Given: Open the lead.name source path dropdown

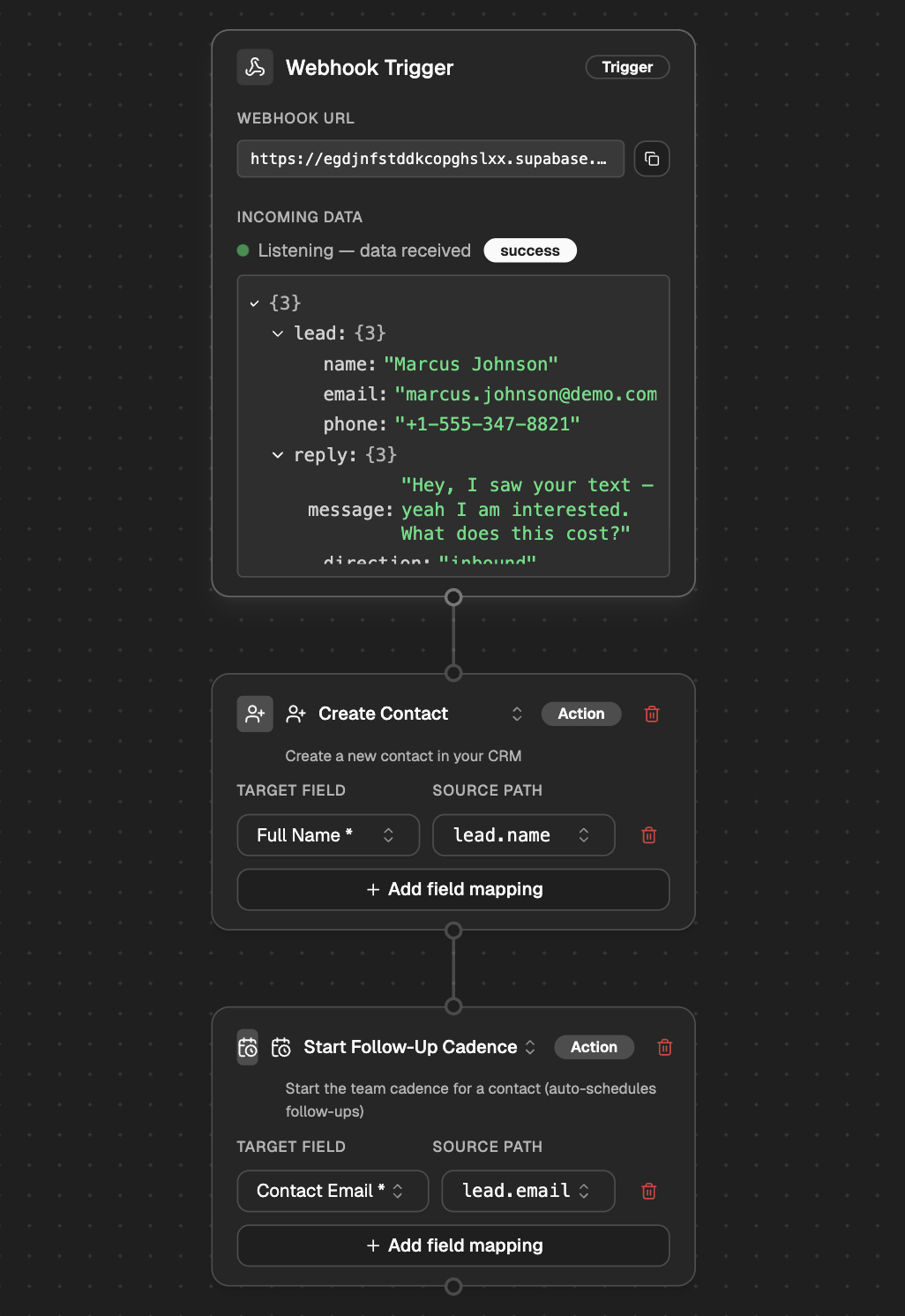Looking at the screenshot, I should tap(523, 835).
